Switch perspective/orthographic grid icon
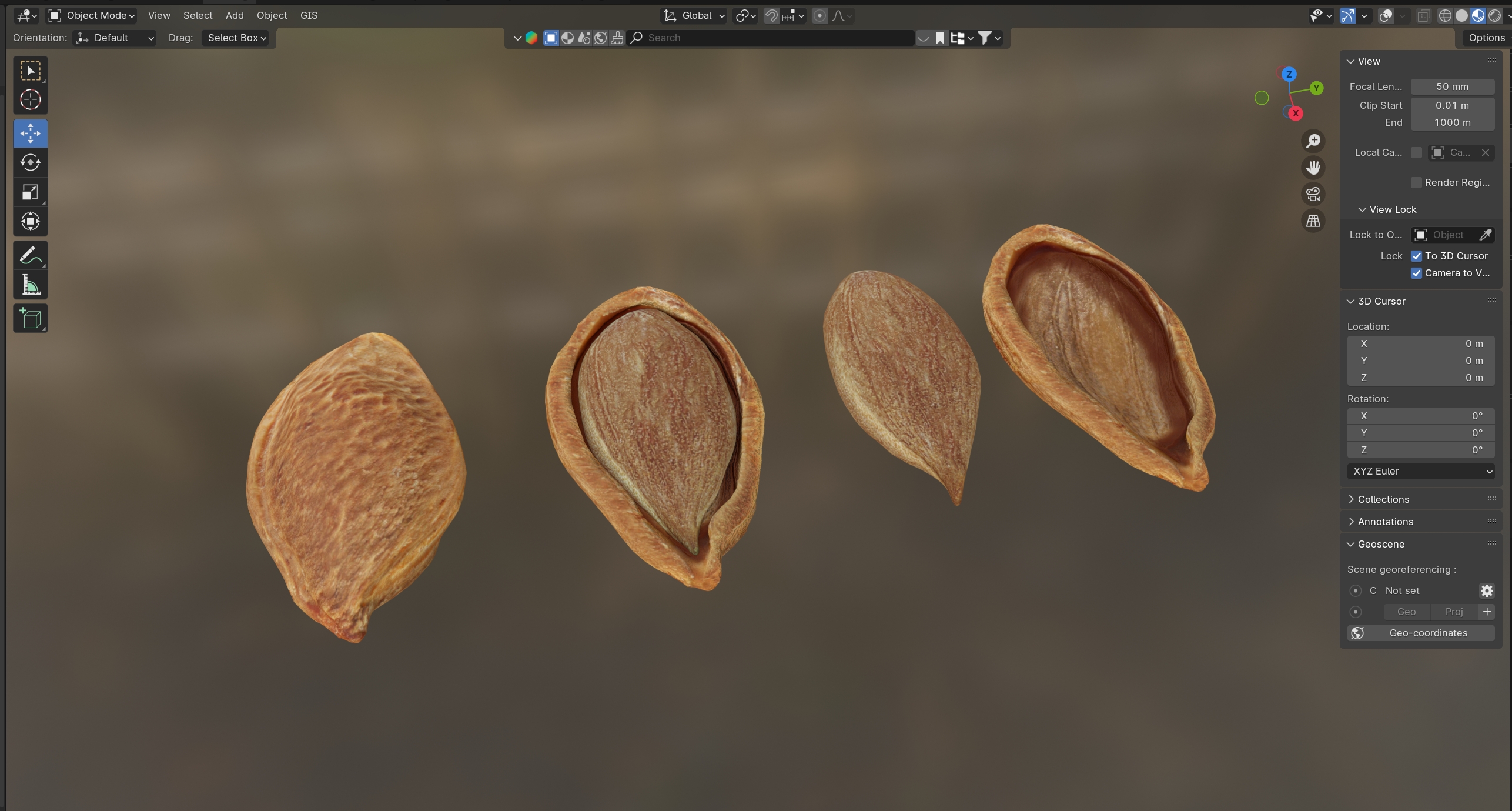This screenshot has height=811, width=1512. coord(1313,221)
